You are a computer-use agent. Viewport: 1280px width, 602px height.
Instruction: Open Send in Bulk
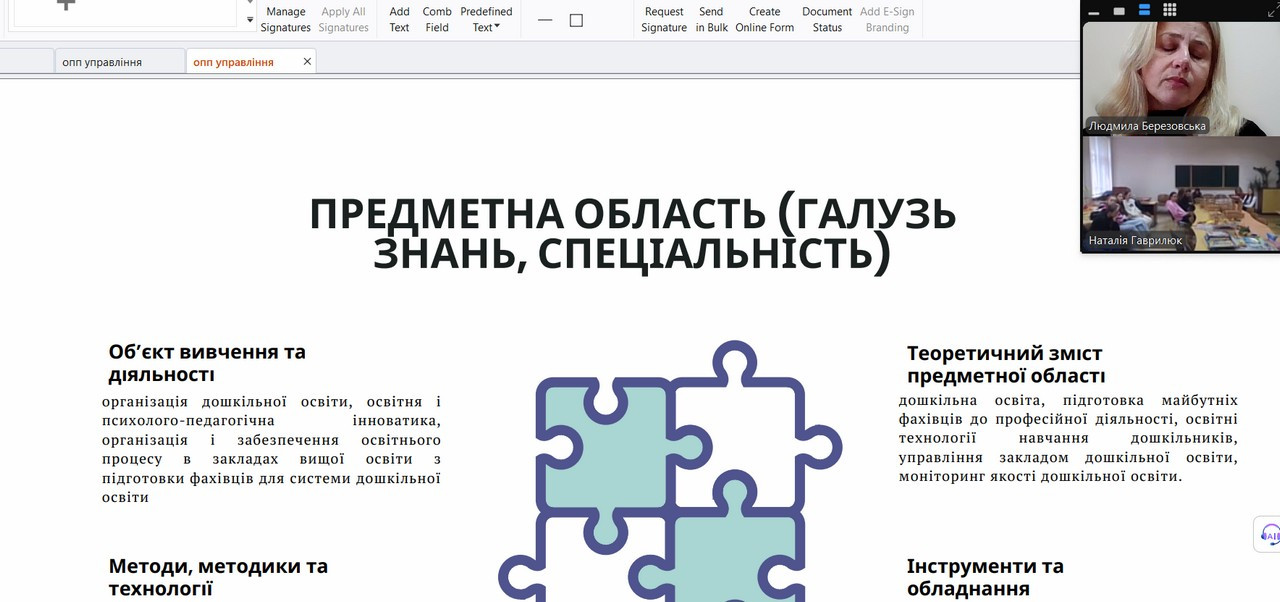click(711, 19)
